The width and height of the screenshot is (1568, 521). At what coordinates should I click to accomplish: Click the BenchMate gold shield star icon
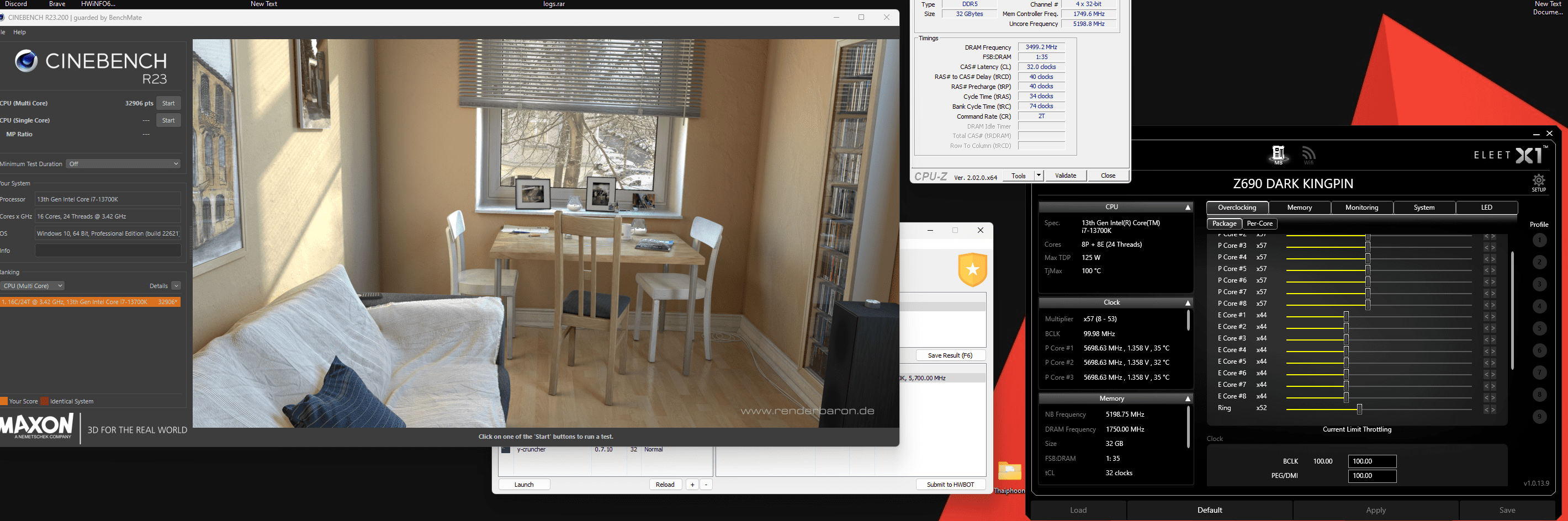(x=972, y=269)
